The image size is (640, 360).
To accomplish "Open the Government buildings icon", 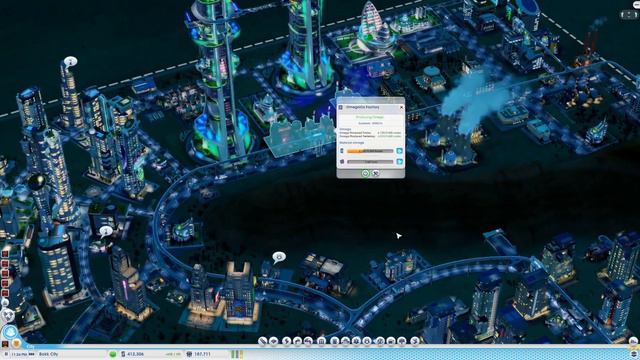I will pos(321,342).
